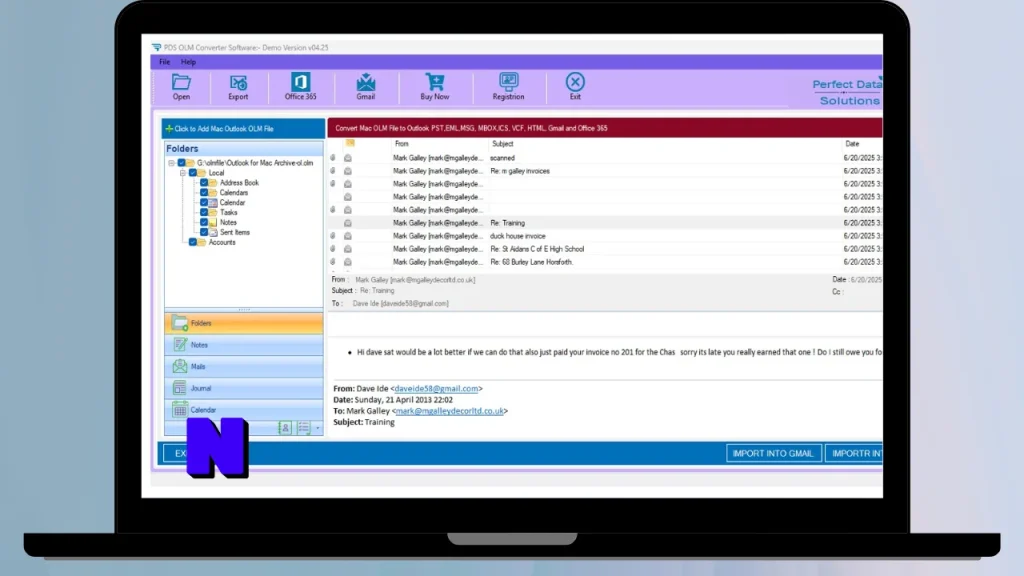This screenshot has width=1024, height=576.
Task: Sort emails by the Subject column header
Action: pos(502,144)
